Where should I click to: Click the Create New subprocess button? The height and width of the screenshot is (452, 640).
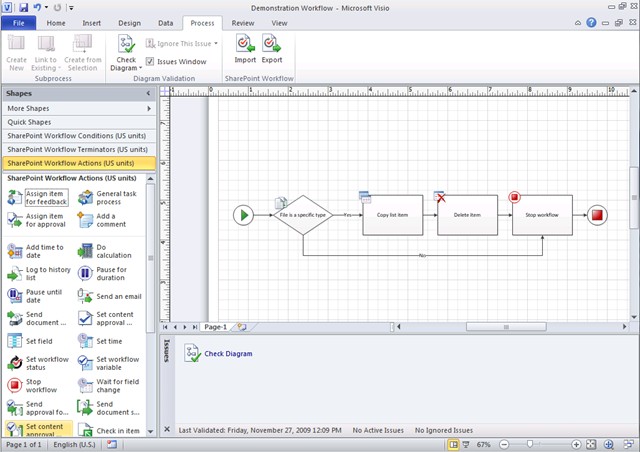coord(16,53)
